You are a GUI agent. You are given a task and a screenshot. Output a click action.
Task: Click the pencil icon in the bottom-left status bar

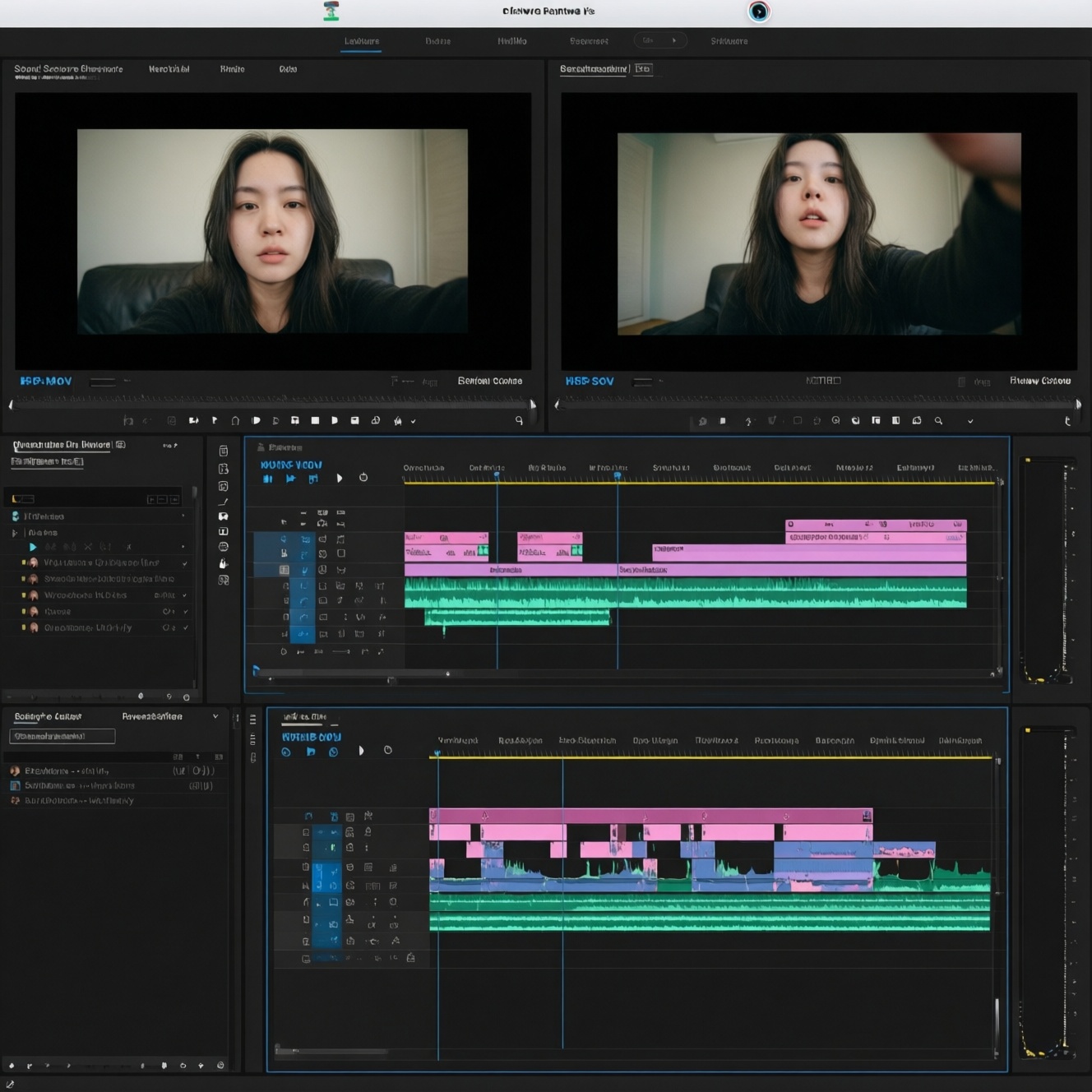[10, 1085]
